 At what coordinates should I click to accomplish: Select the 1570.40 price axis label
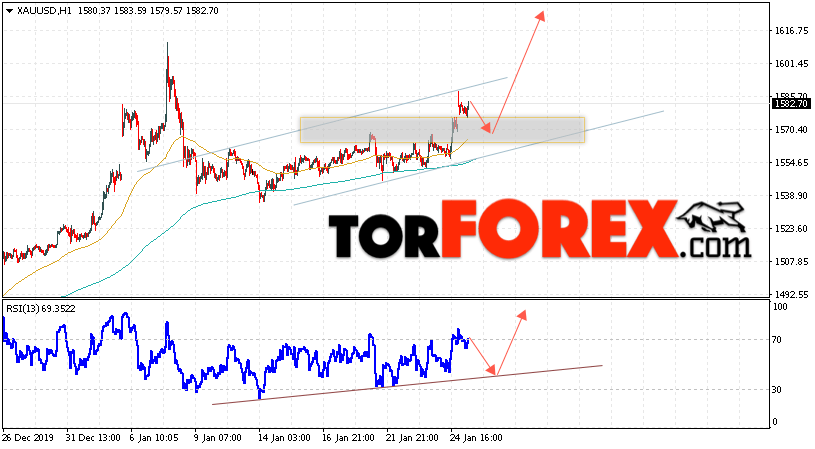pos(791,129)
